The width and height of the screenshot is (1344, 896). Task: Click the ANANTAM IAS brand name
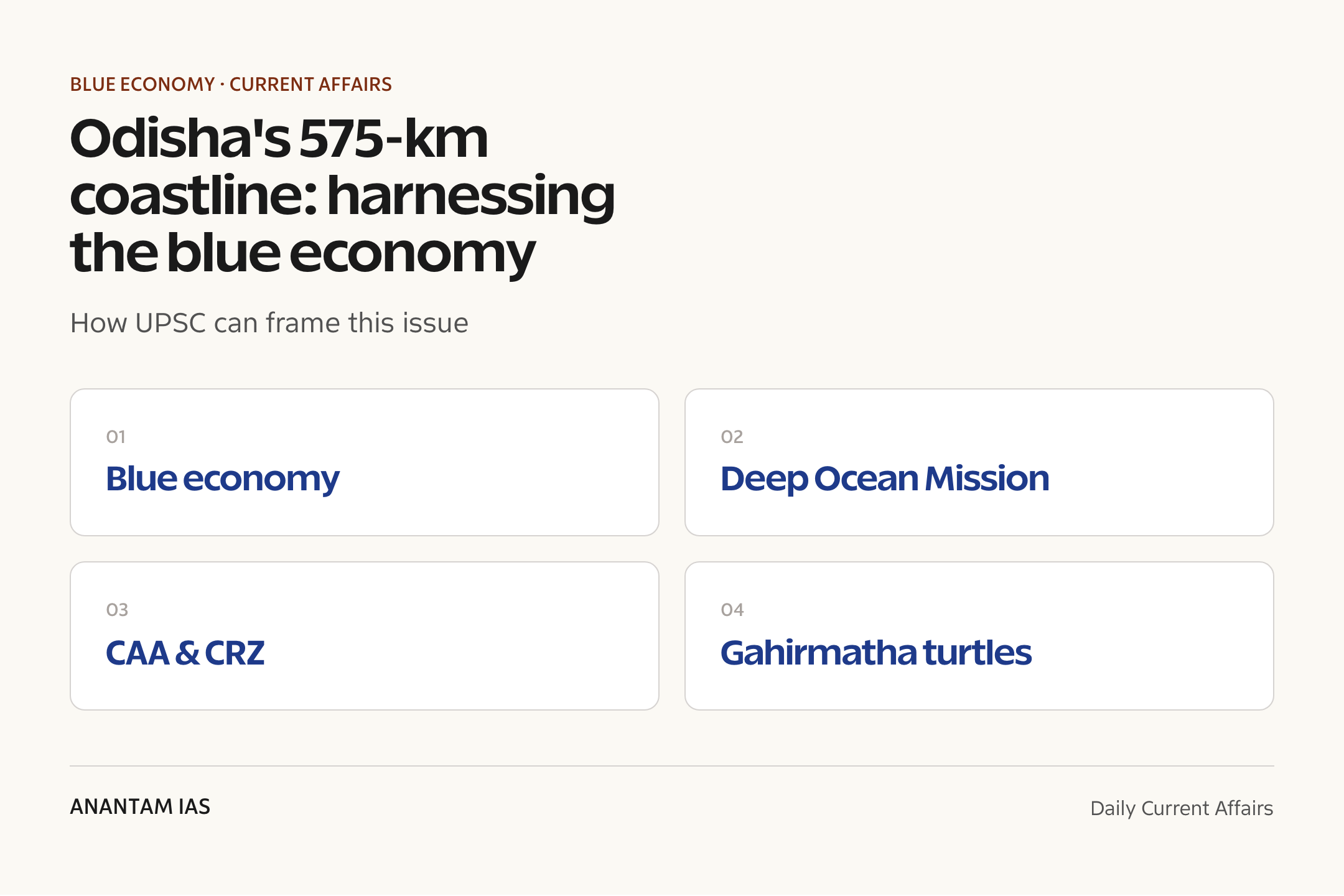(x=140, y=807)
